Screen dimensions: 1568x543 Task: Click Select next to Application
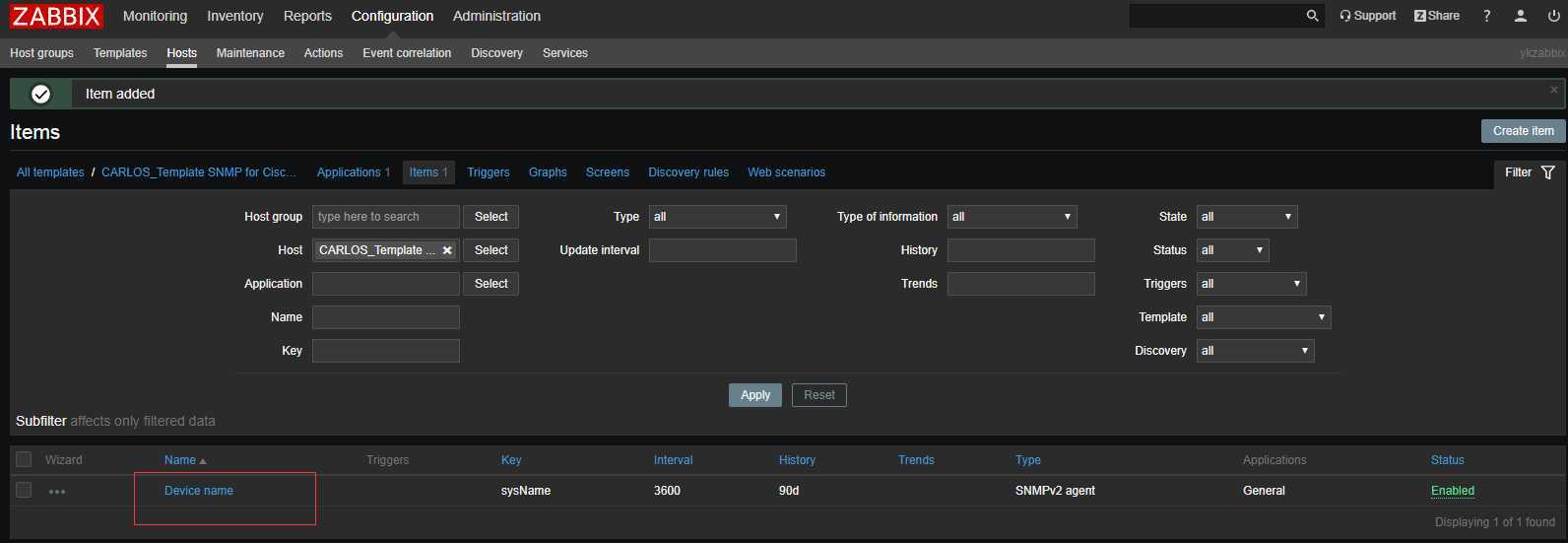pyautogui.click(x=490, y=284)
